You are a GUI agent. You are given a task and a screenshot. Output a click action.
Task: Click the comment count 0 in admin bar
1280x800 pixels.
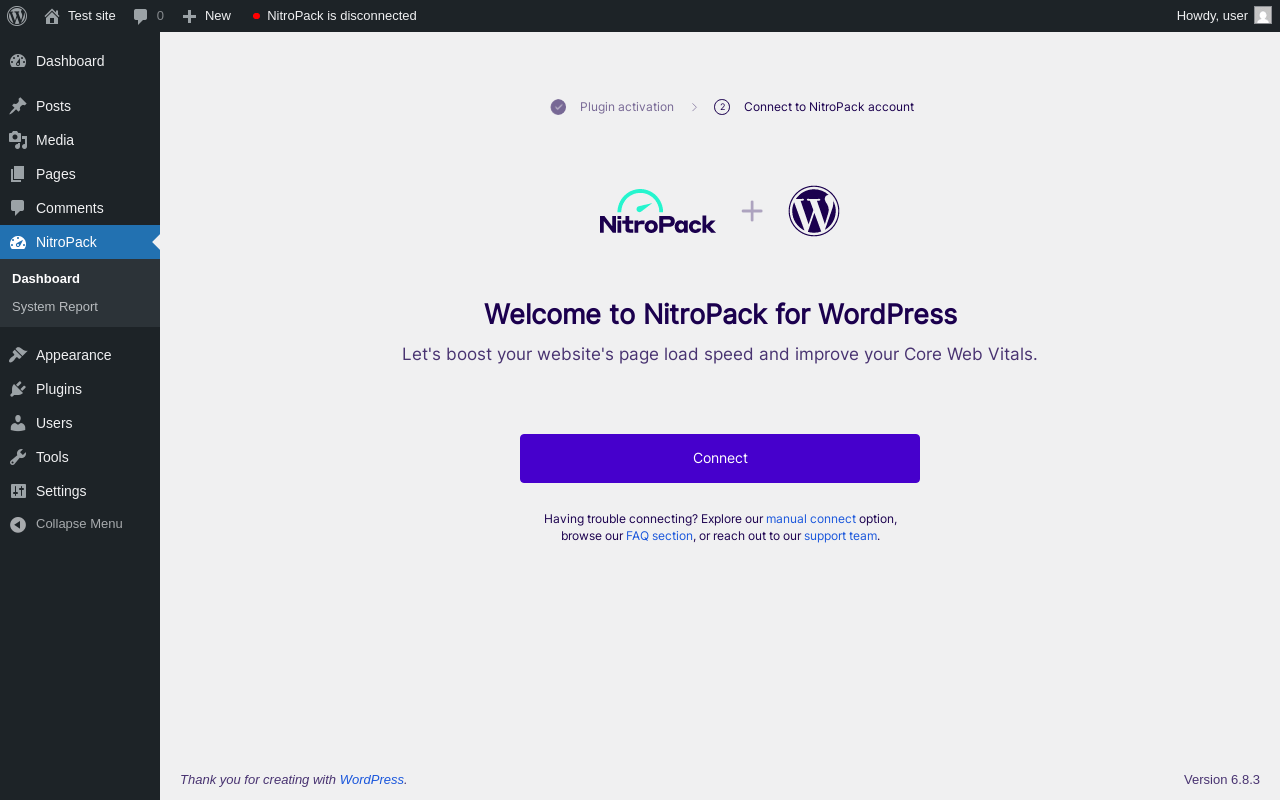[x=160, y=16]
